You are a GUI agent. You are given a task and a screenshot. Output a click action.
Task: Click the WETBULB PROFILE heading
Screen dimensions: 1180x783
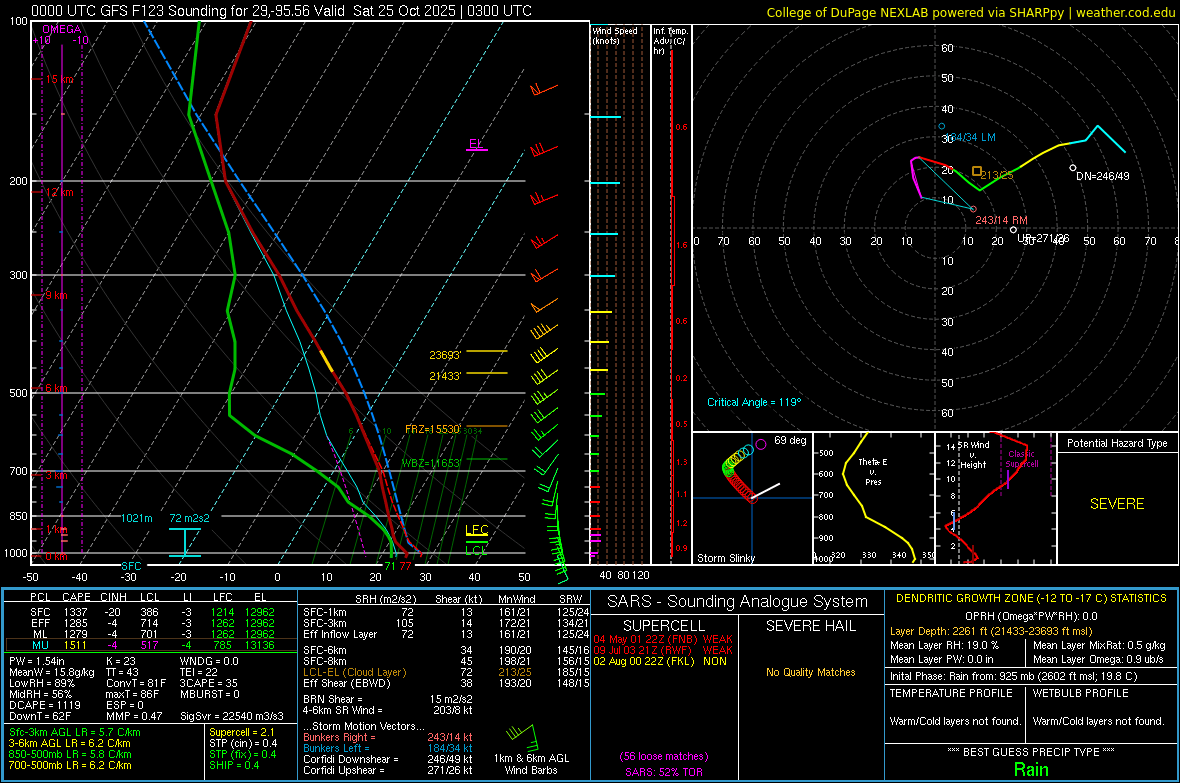(x=1081, y=693)
